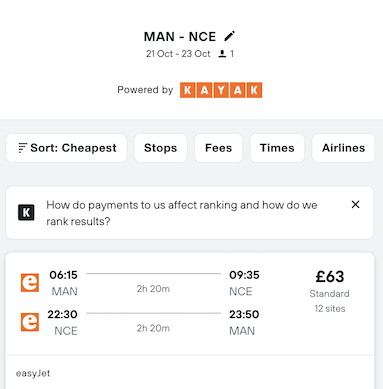Open the Stops filter

tap(161, 148)
